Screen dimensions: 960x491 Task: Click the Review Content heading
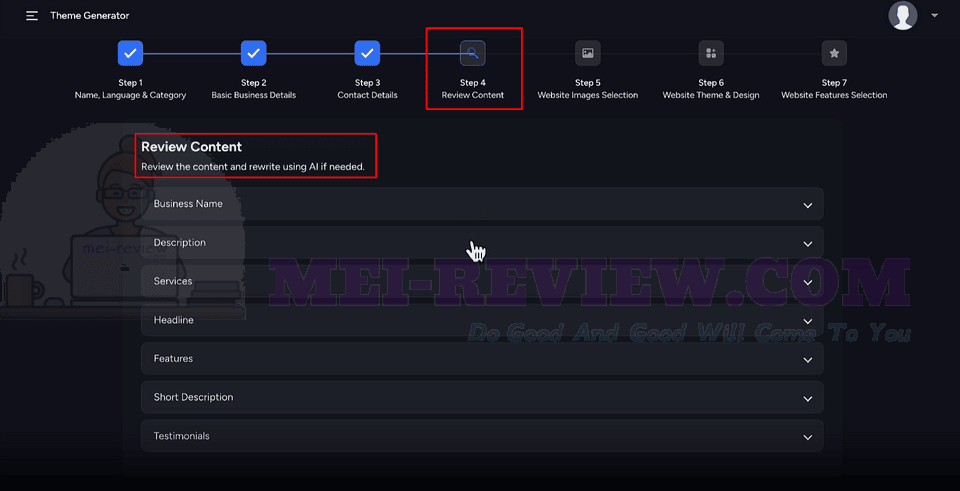tap(192, 147)
